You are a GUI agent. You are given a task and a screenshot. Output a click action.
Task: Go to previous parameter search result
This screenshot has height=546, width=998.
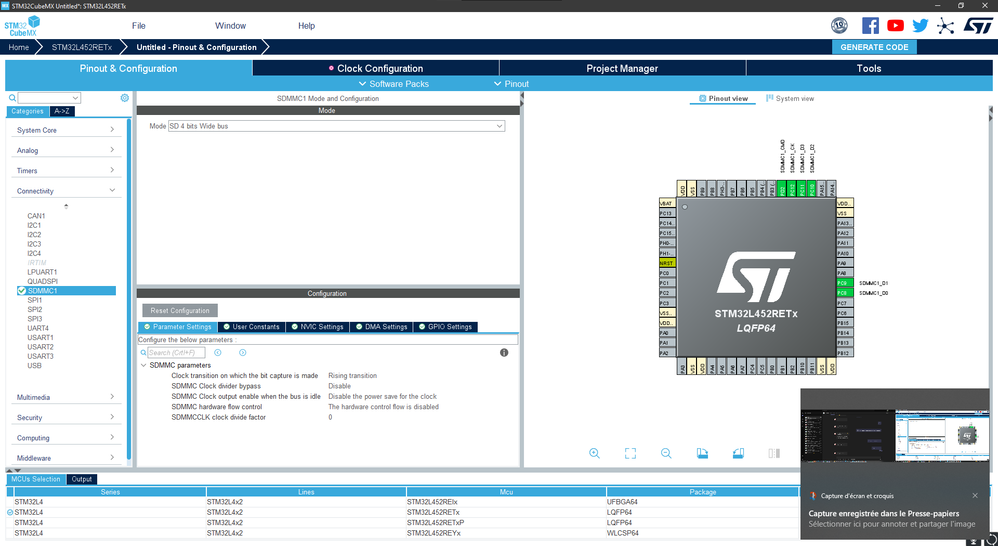coord(218,353)
